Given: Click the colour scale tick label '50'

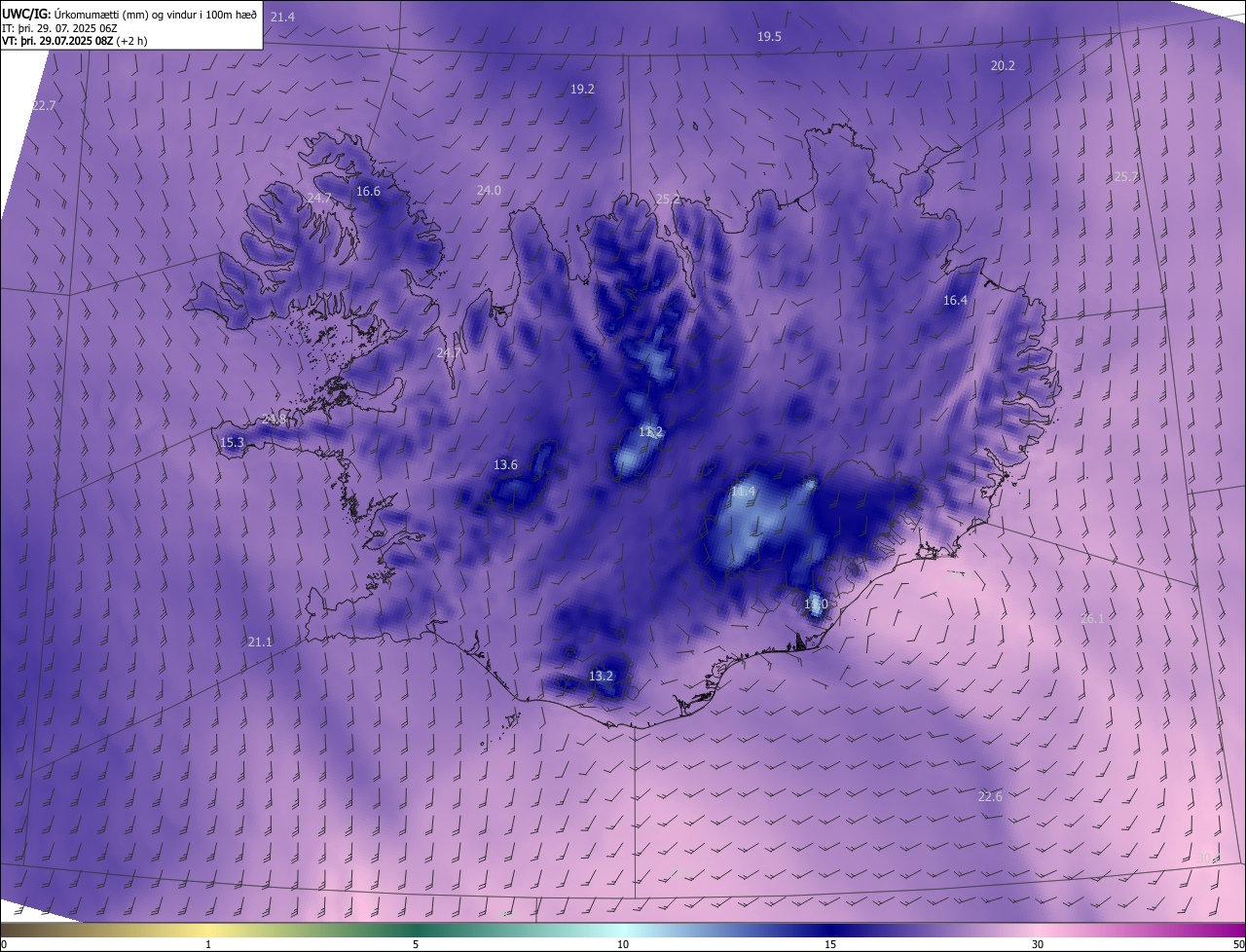Looking at the screenshot, I should [x=1238, y=944].
